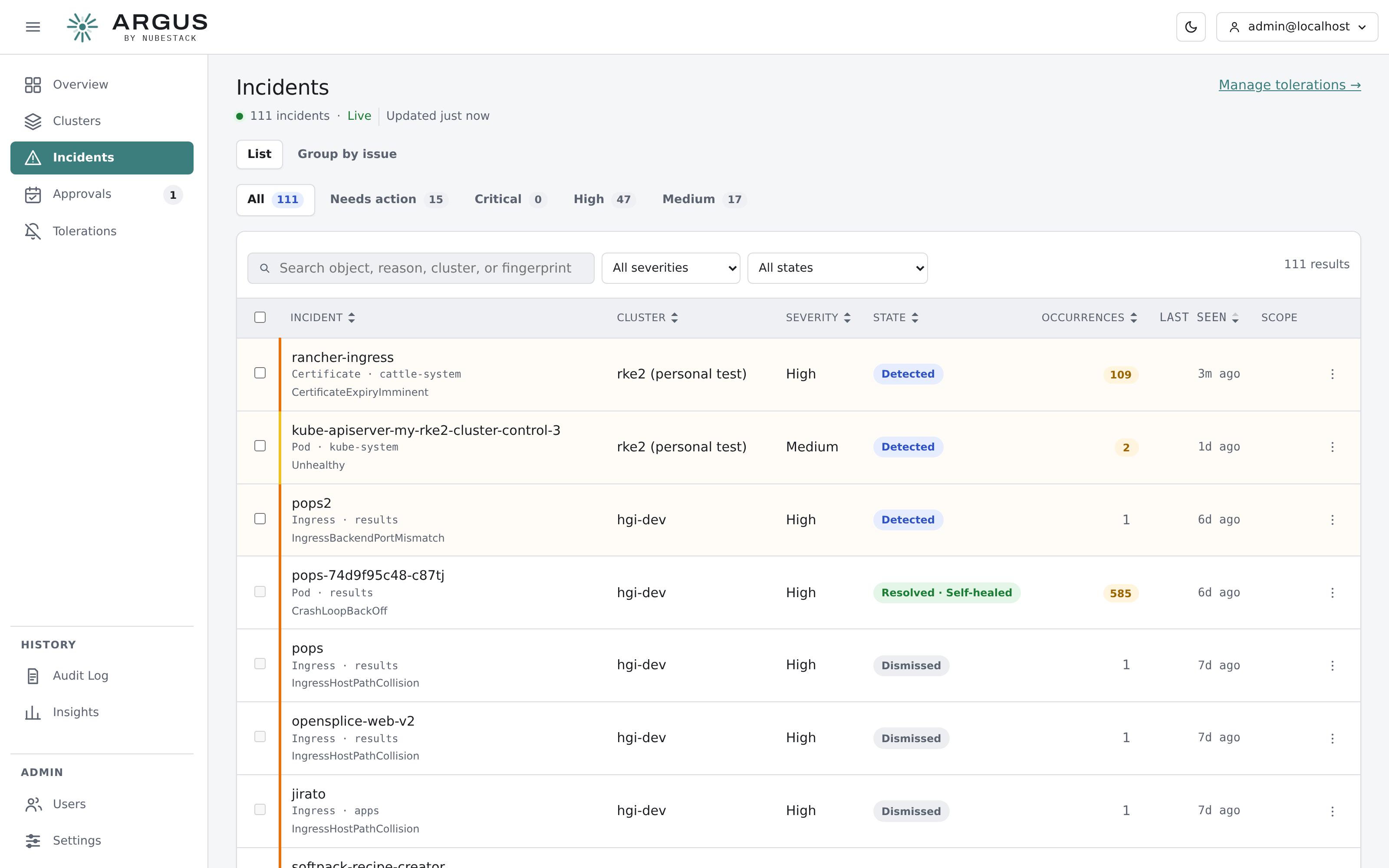Open the hamburger navigation menu
This screenshot has height=868, width=1389.
(33, 27)
